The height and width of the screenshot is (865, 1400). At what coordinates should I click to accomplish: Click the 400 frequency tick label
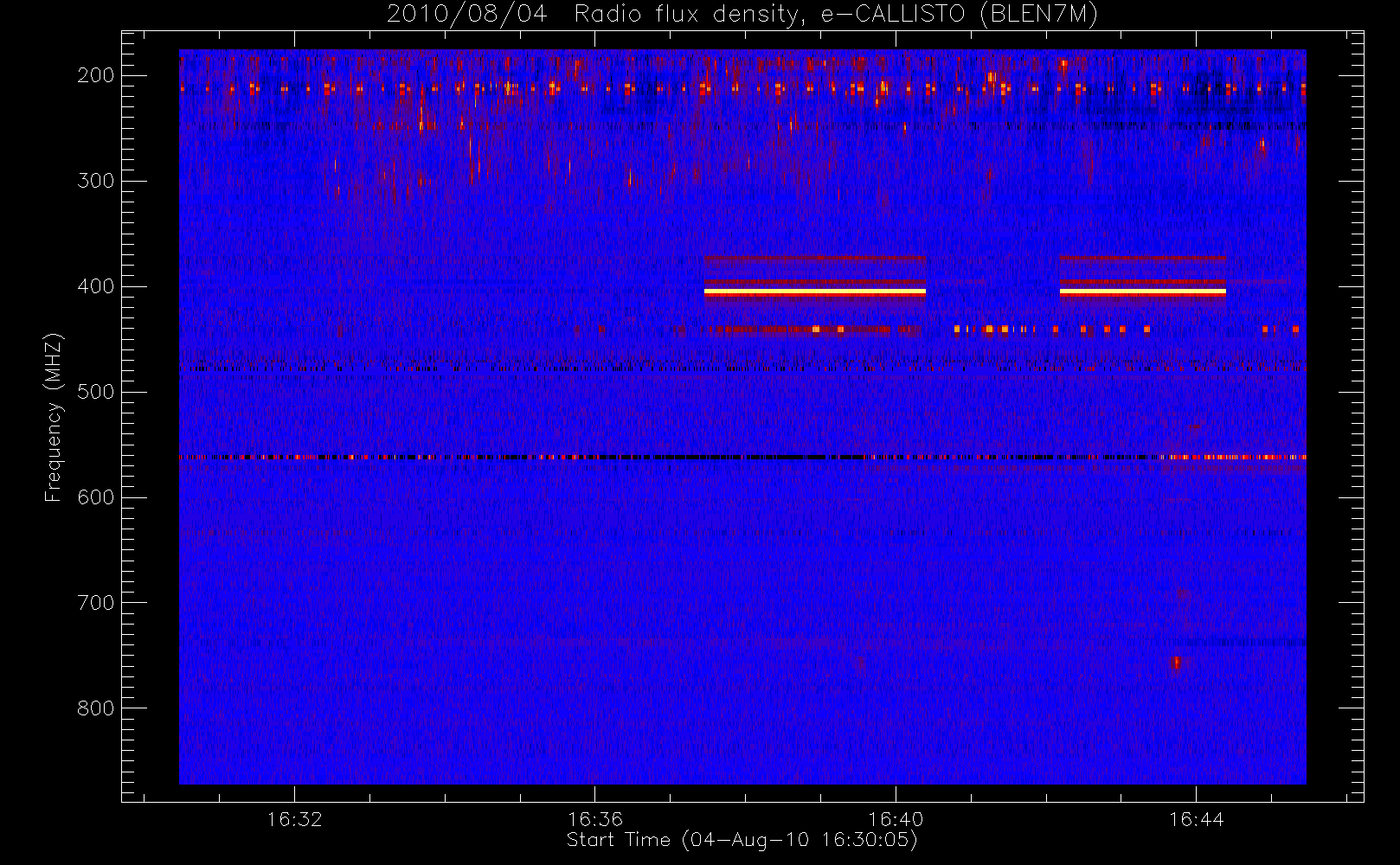click(x=96, y=286)
